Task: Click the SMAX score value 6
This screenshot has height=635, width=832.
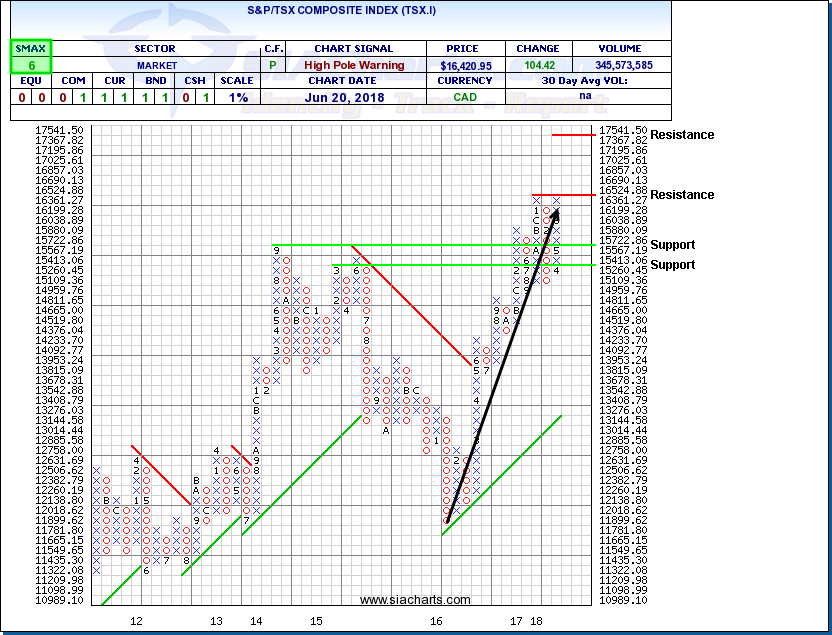Action: [x=32, y=65]
